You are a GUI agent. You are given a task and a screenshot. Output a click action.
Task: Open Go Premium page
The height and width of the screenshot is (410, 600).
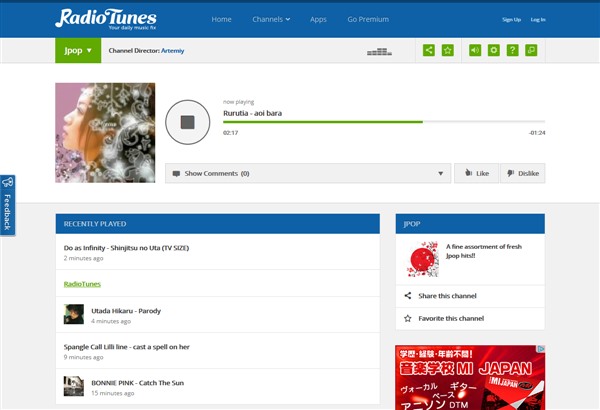(x=368, y=19)
